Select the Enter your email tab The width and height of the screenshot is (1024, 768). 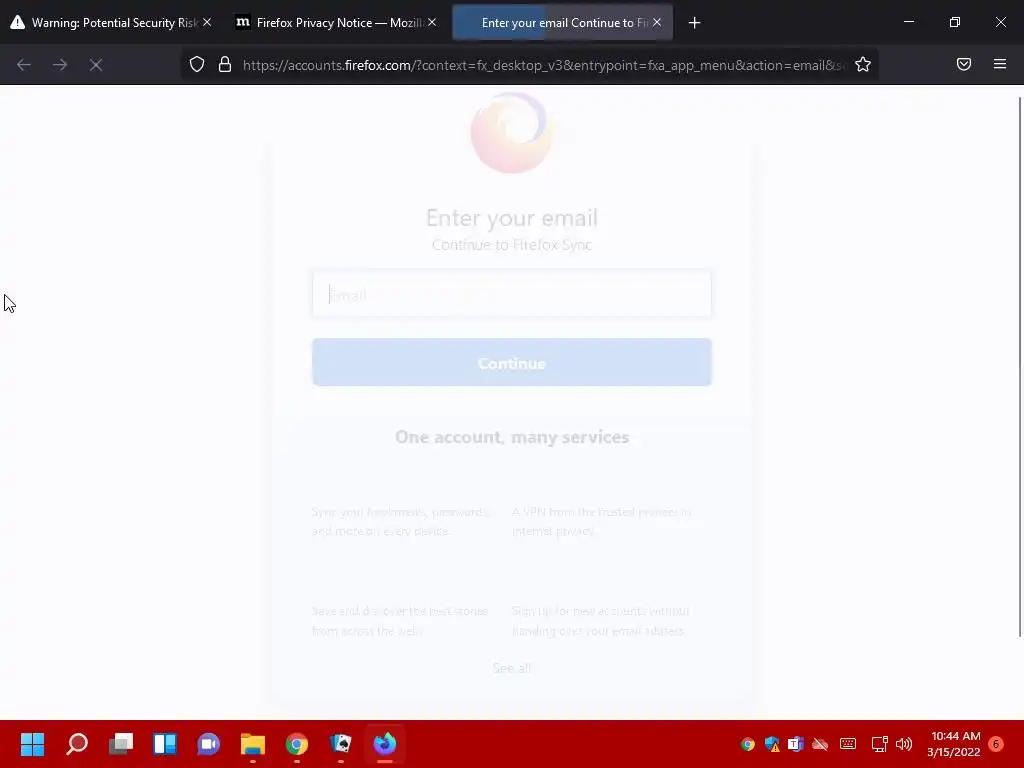[x=562, y=22]
